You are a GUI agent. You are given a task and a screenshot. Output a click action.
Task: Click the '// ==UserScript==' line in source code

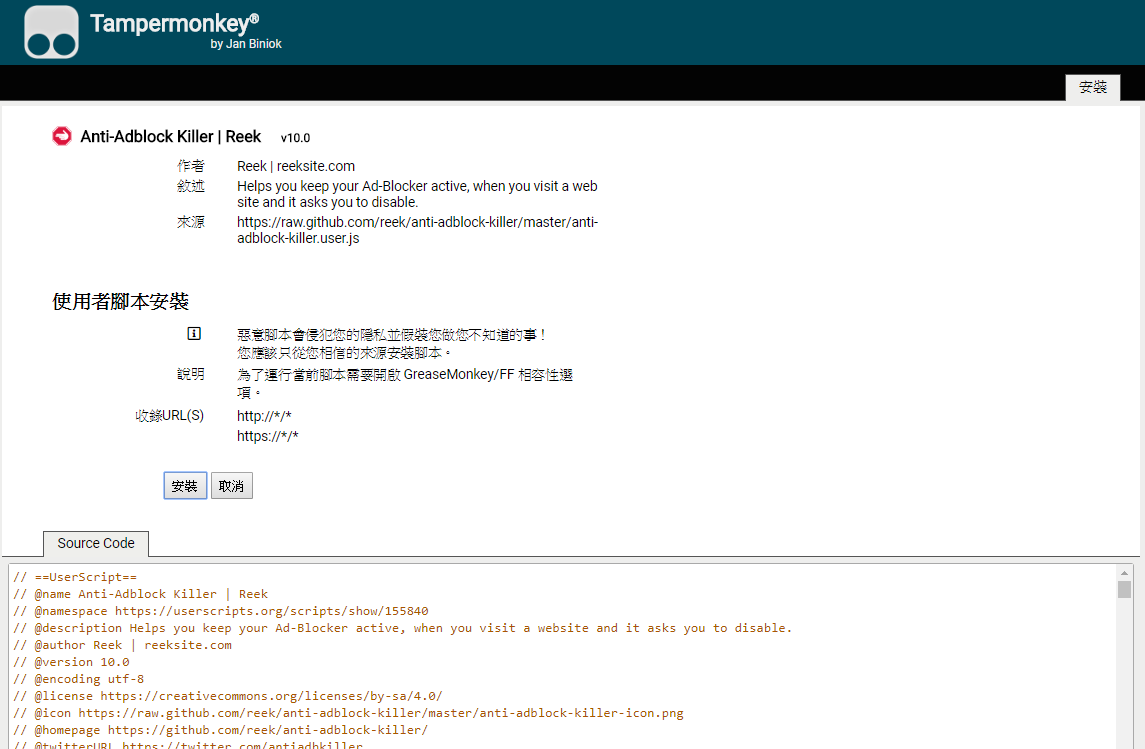[x=74, y=577]
